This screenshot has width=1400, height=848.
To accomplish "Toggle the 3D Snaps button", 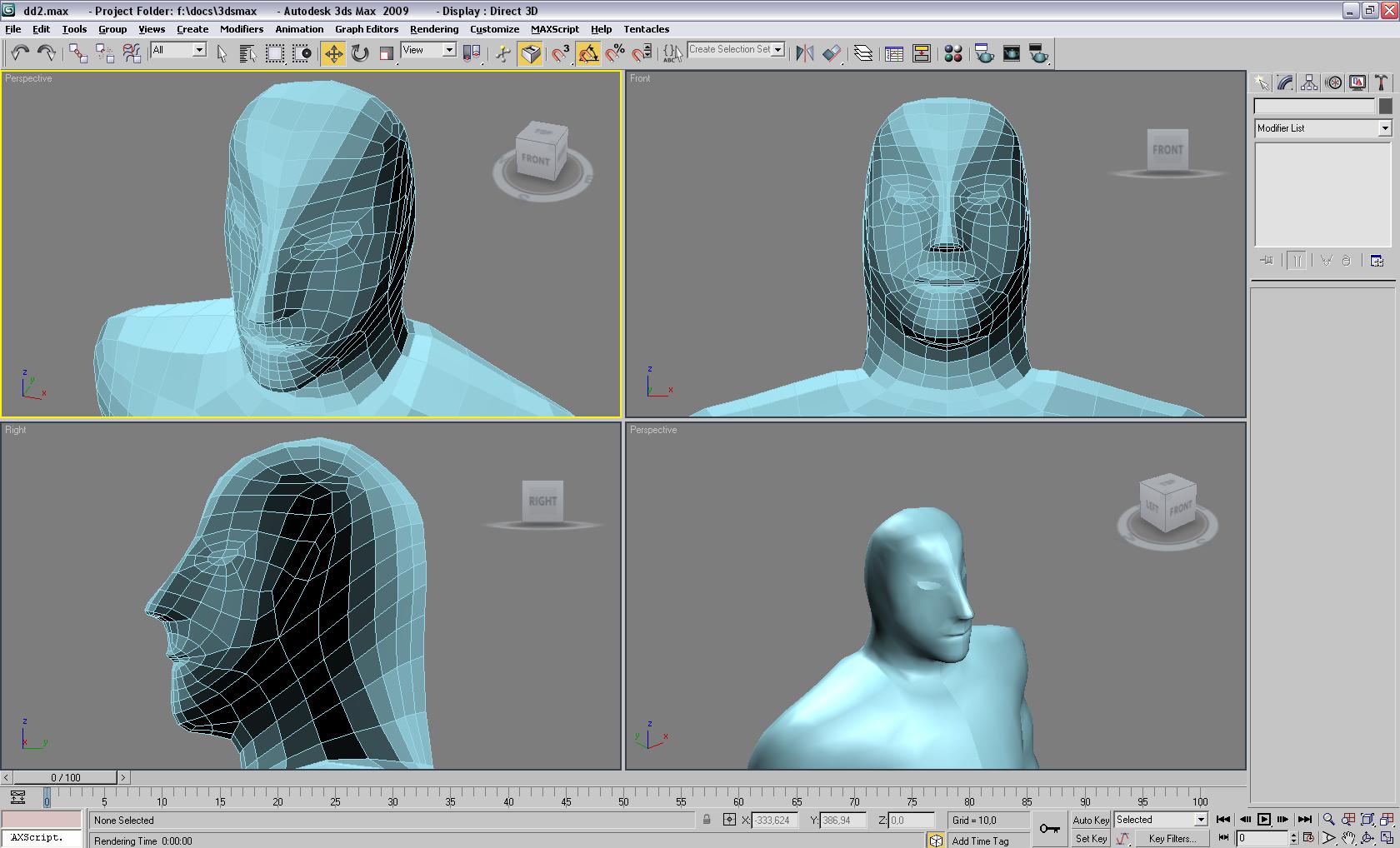I will 561,54.
